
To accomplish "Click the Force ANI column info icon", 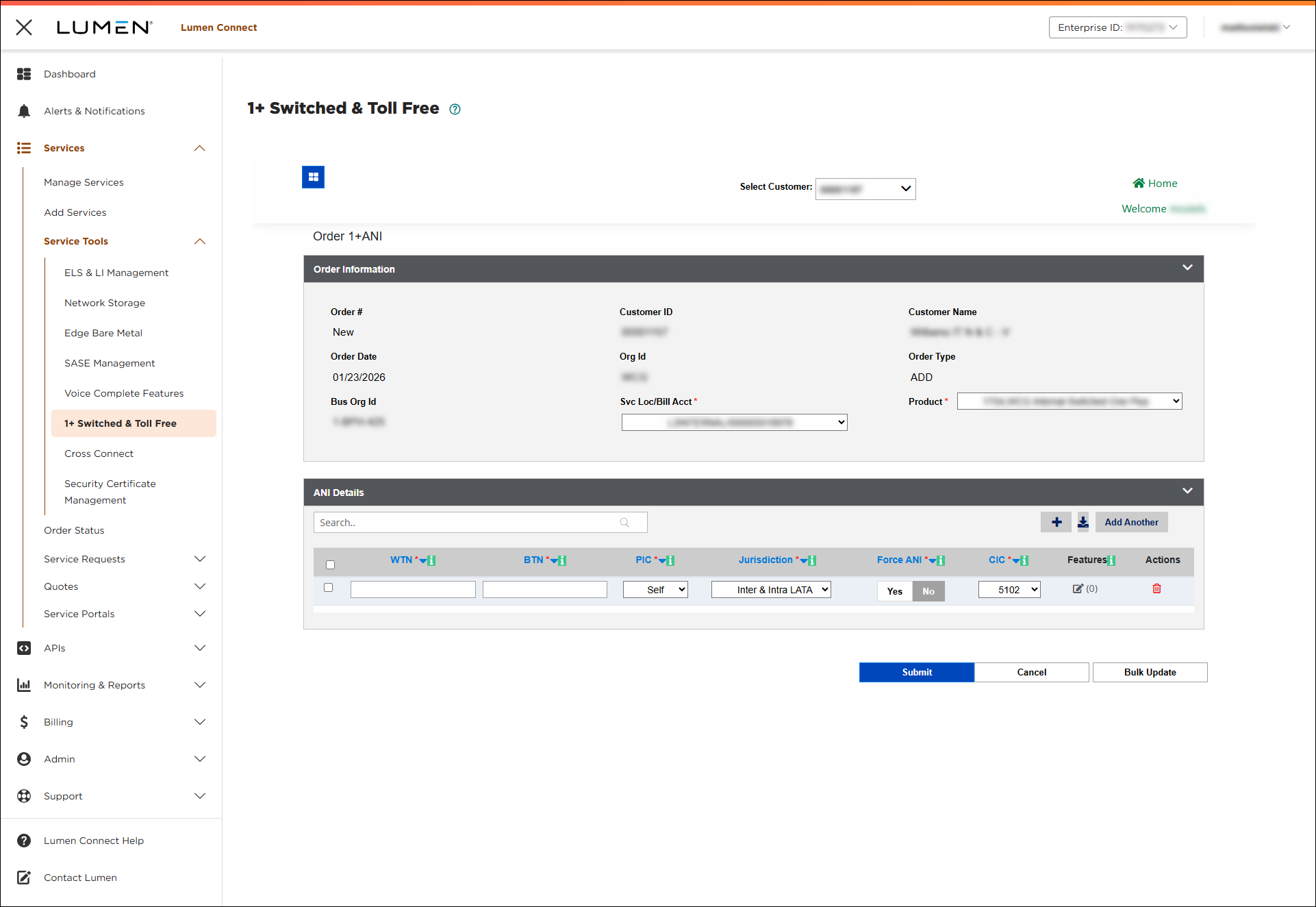I will (941, 560).
